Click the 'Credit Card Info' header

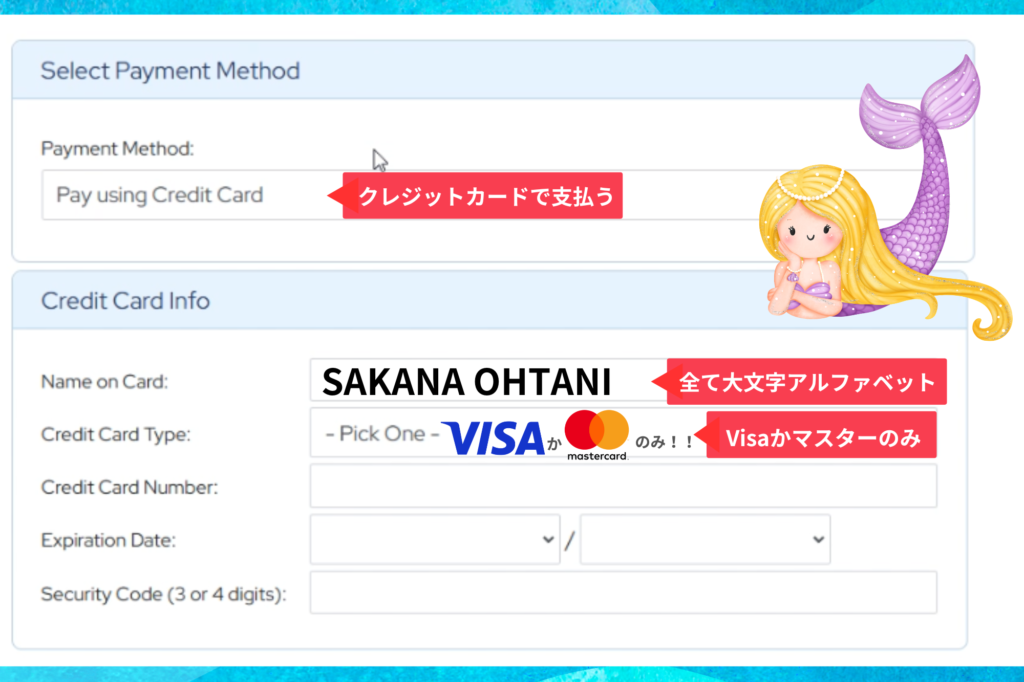pos(125,301)
